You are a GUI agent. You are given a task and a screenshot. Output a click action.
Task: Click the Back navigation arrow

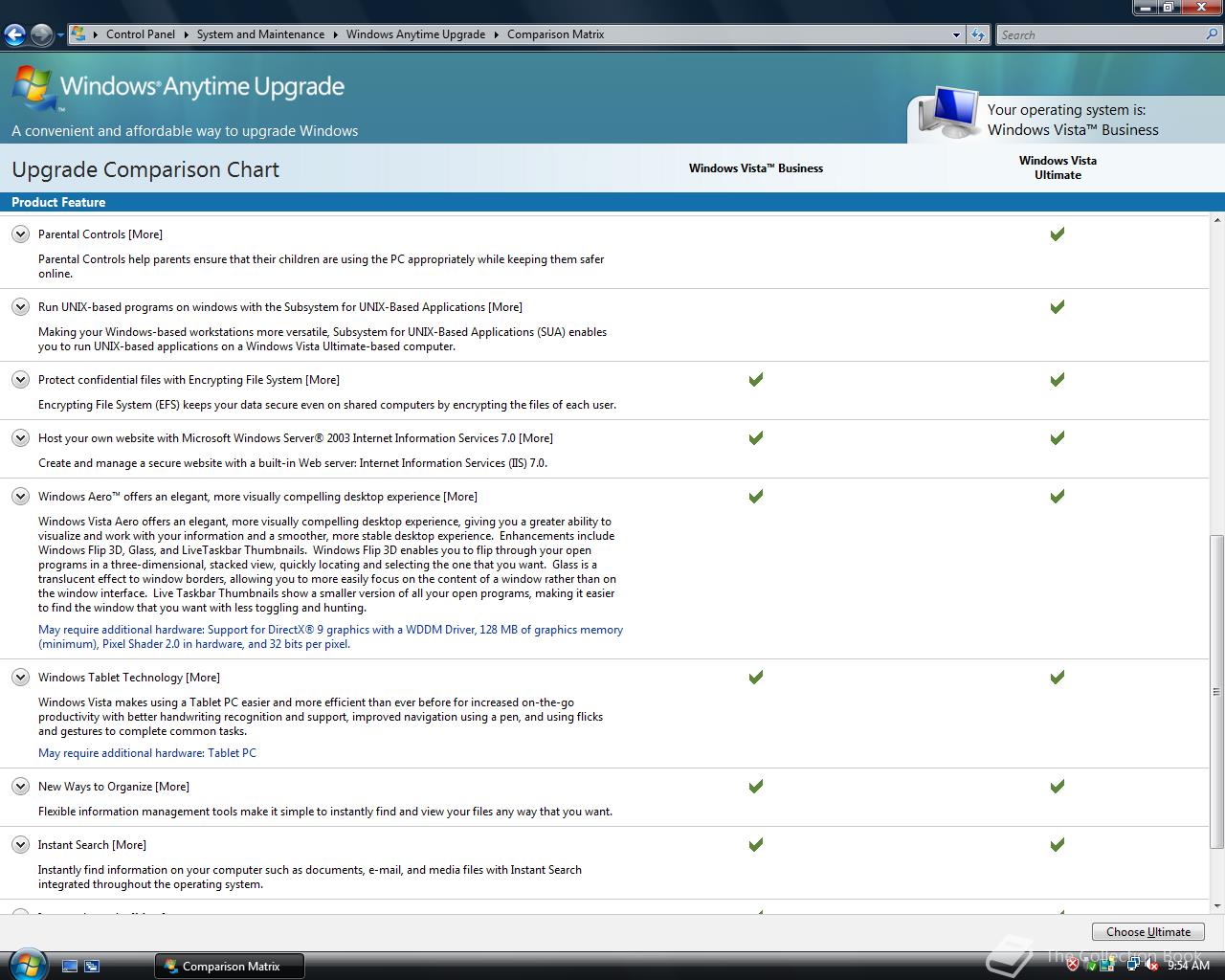pos(14,35)
